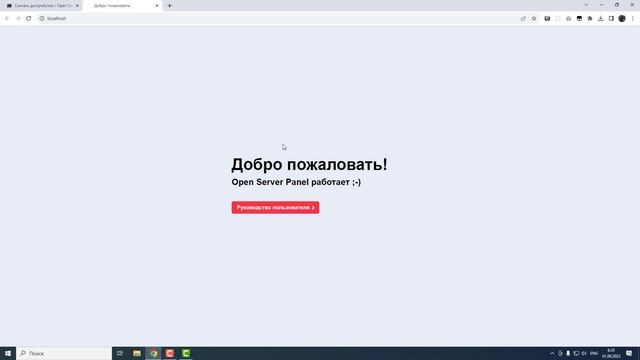Open the taskbar clock and date
Viewport: 640px width, 360px height.
pyautogui.click(x=611, y=353)
